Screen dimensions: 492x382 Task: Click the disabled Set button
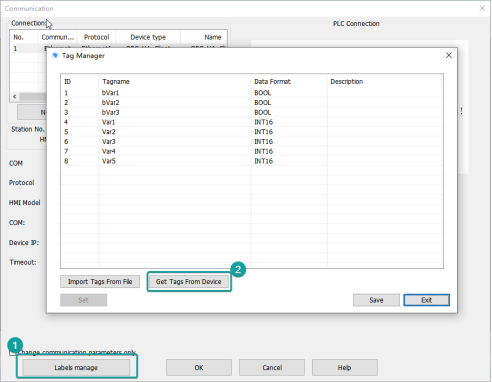[83, 300]
